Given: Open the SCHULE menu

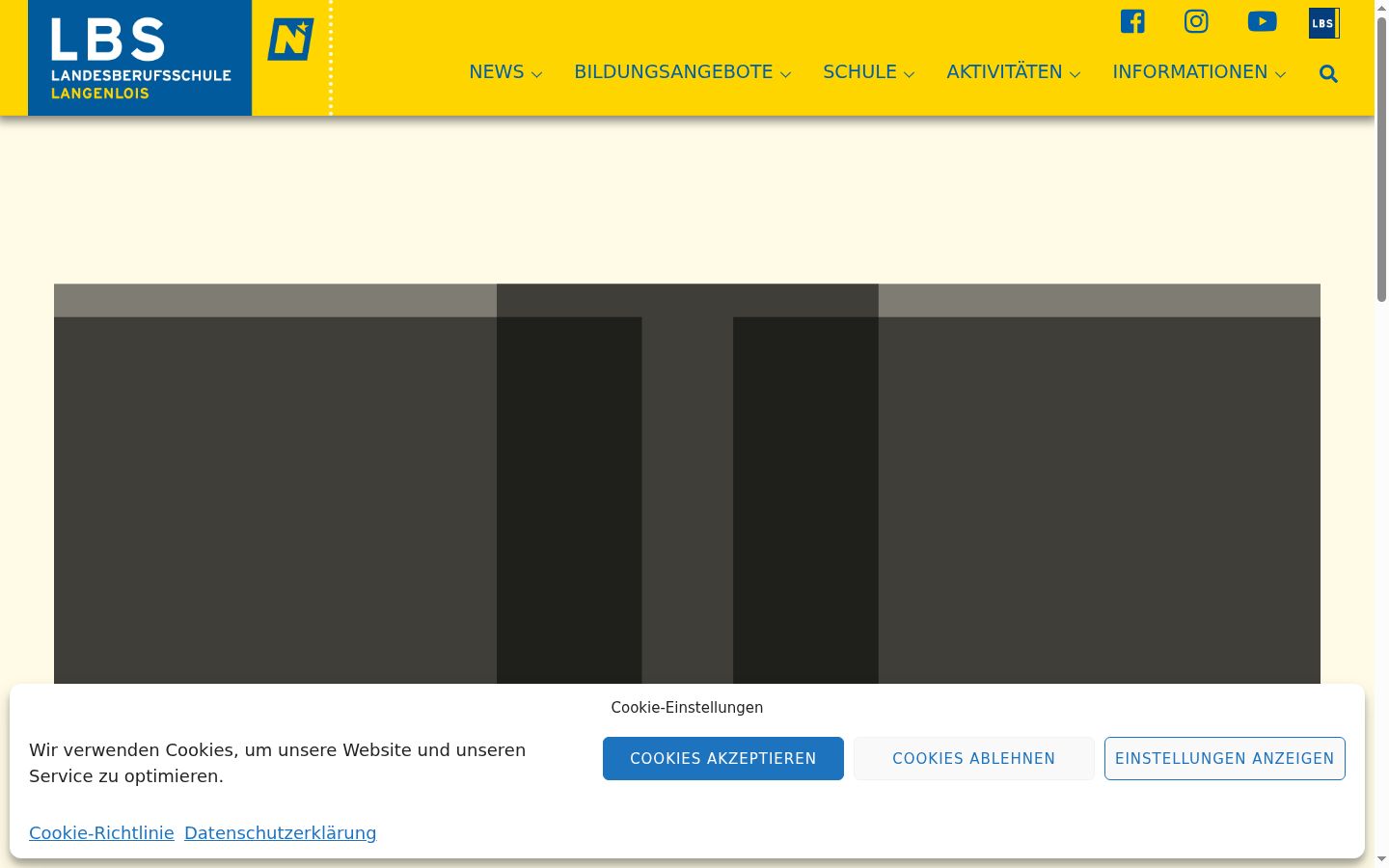Looking at the screenshot, I should tap(859, 72).
